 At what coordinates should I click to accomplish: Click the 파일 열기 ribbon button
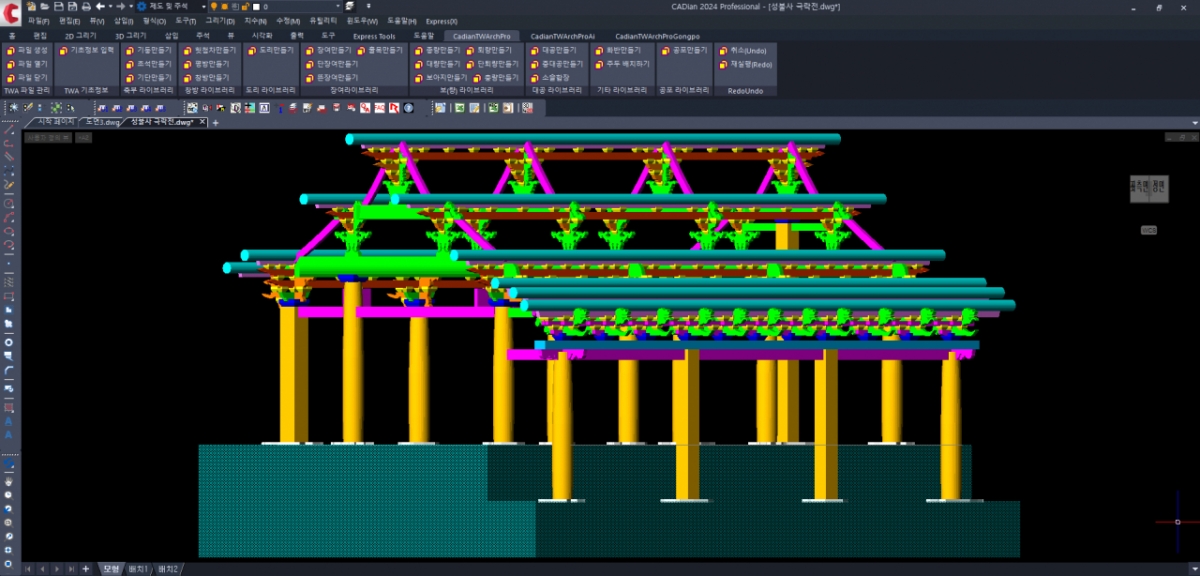pyautogui.click(x=27, y=63)
